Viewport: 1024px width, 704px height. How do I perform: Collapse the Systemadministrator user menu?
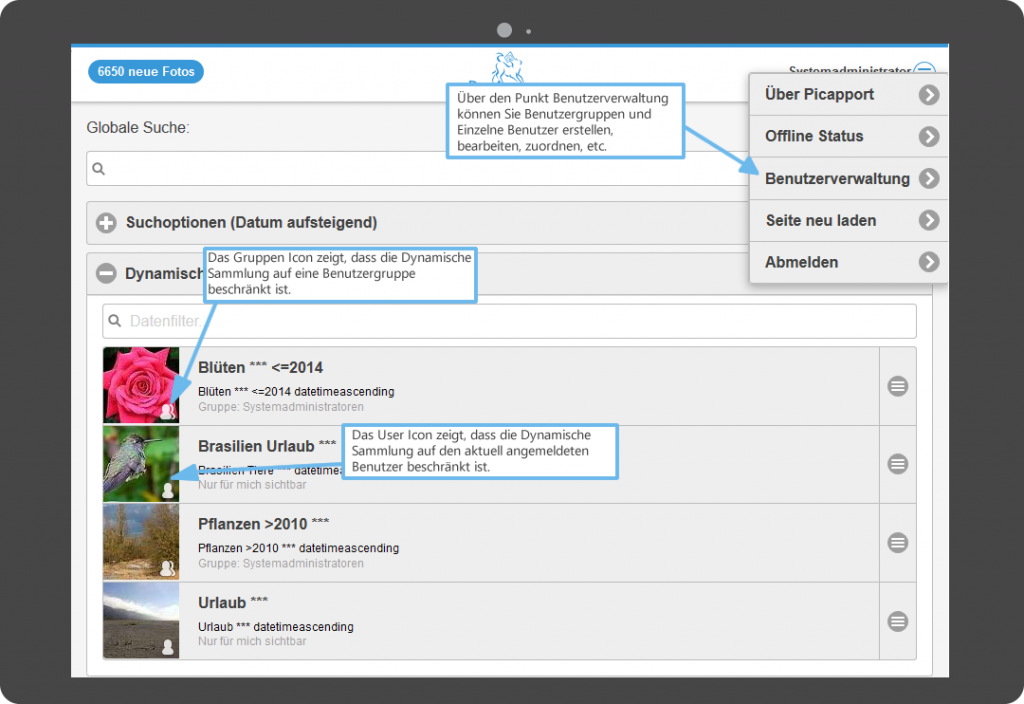(x=925, y=71)
